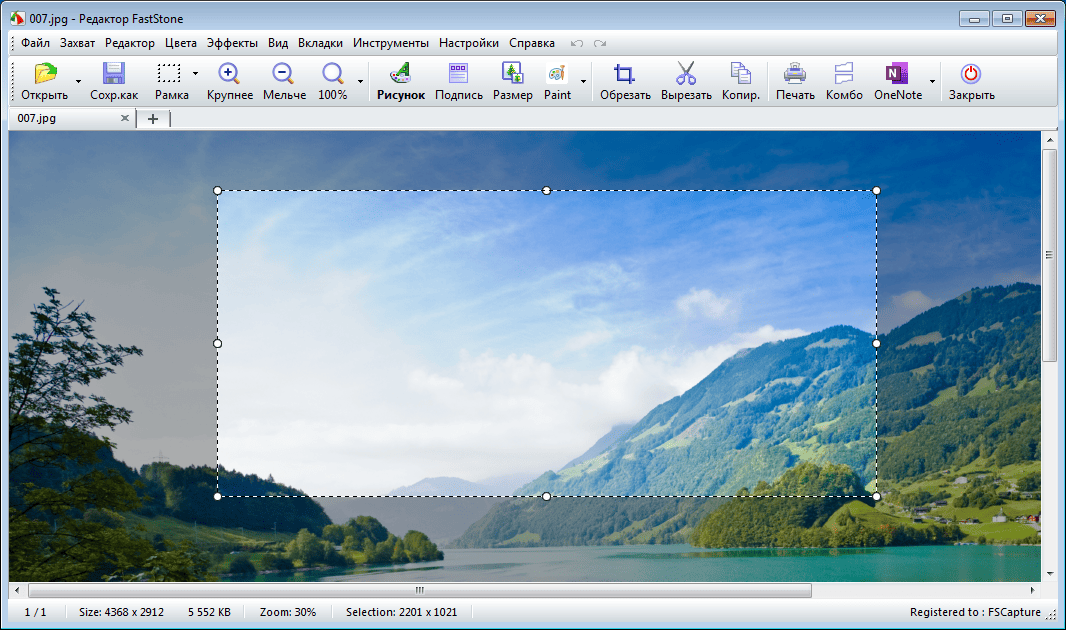The image size is (1066, 630).
Task: Open the Редактор menu
Action: [x=130, y=43]
